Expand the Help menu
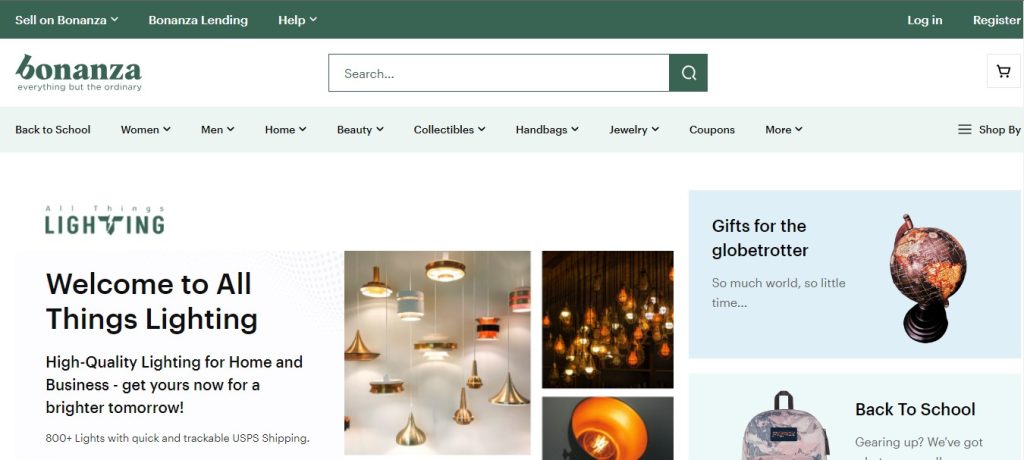Image resolution: width=1024 pixels, height=460 pixels. 297,20
